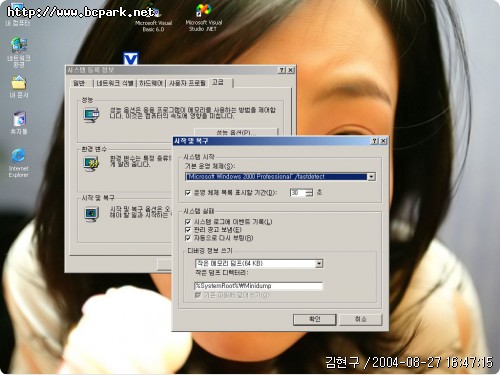Open the Microsoft Visual Basic 6.0 icon
The width and height of the screenshot is (500, 375).
[x=153, y=18]
